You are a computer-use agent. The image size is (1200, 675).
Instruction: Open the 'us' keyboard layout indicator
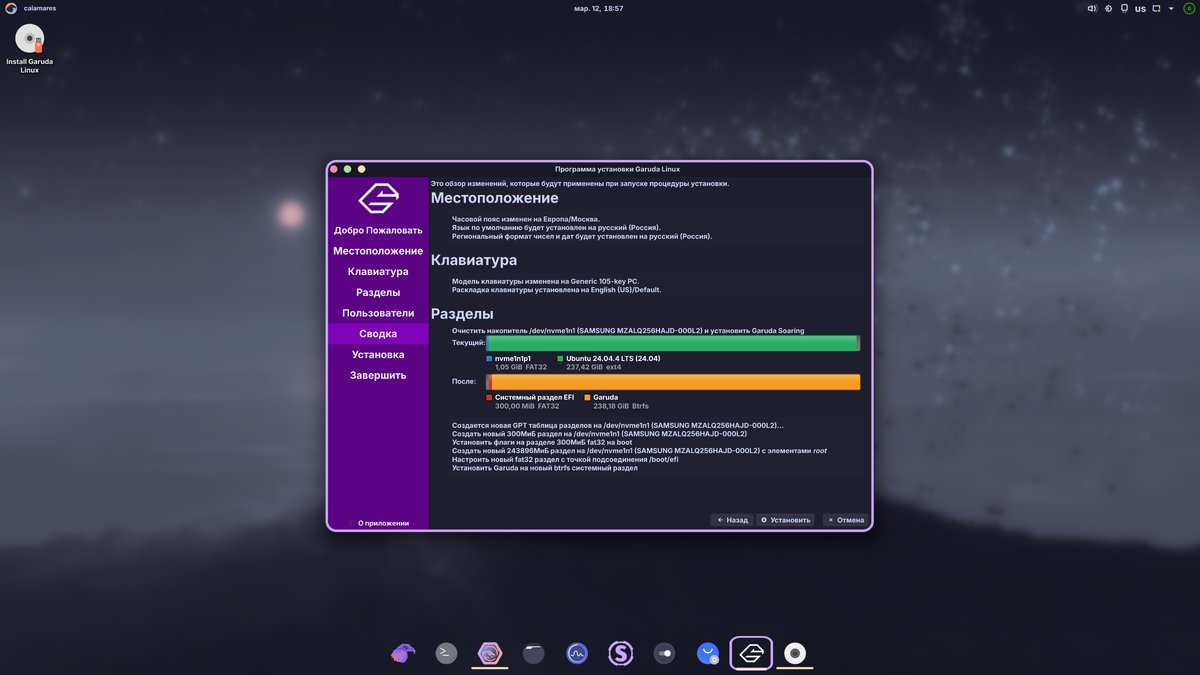(1140, 9)
